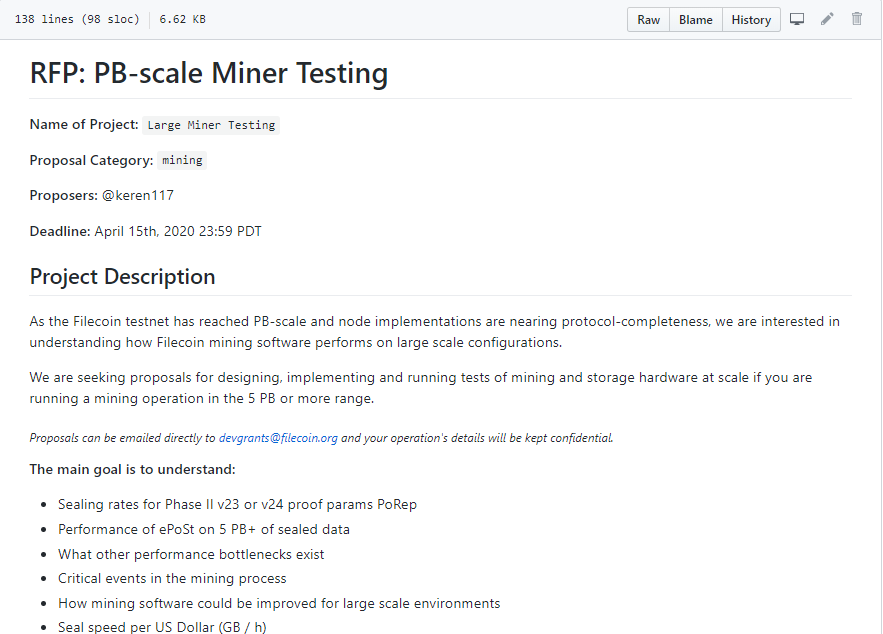This screenshot has height=634, width=883.
Task: View the Raw file
Action: pyautogui.click(x=649, y=20)
